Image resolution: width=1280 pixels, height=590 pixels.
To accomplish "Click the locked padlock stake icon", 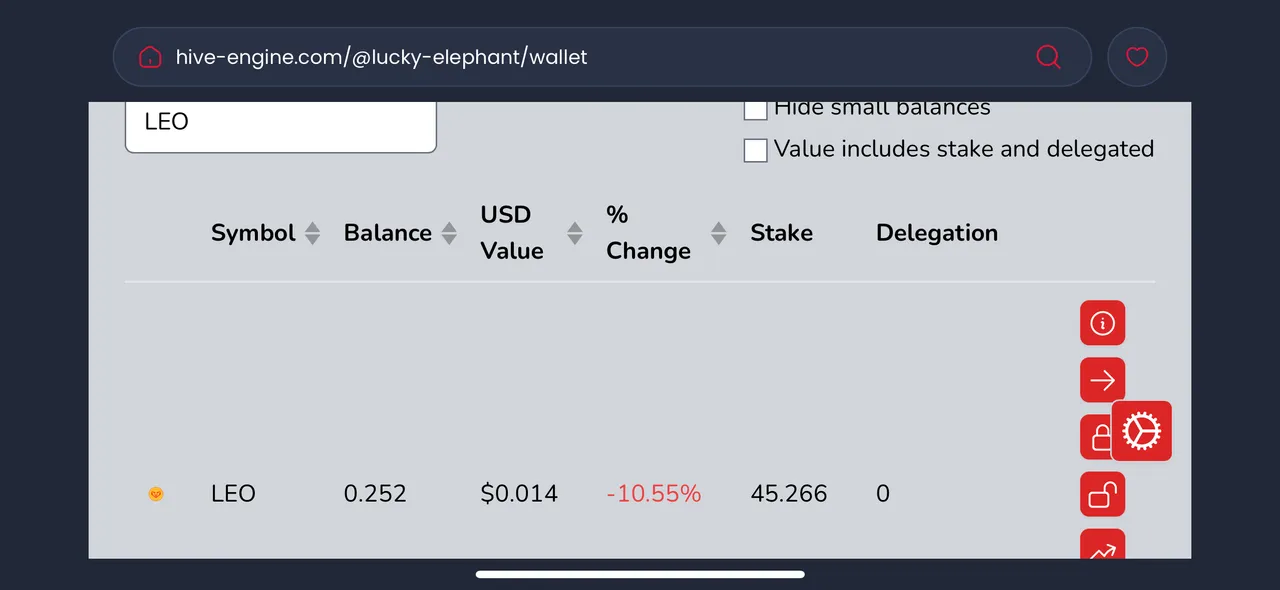I will 1097,437.
